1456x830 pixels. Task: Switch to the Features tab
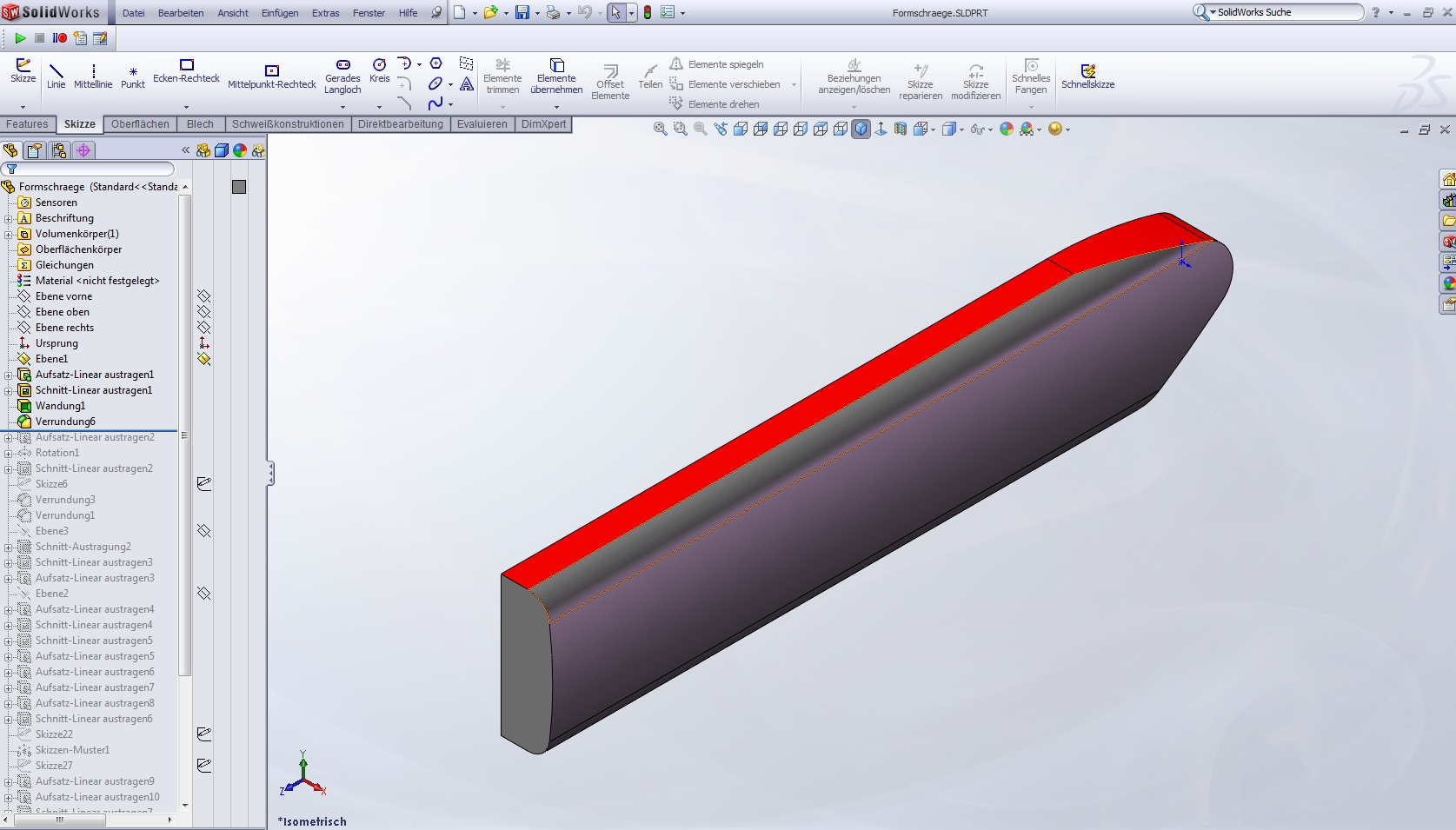[x=28, y=124]
